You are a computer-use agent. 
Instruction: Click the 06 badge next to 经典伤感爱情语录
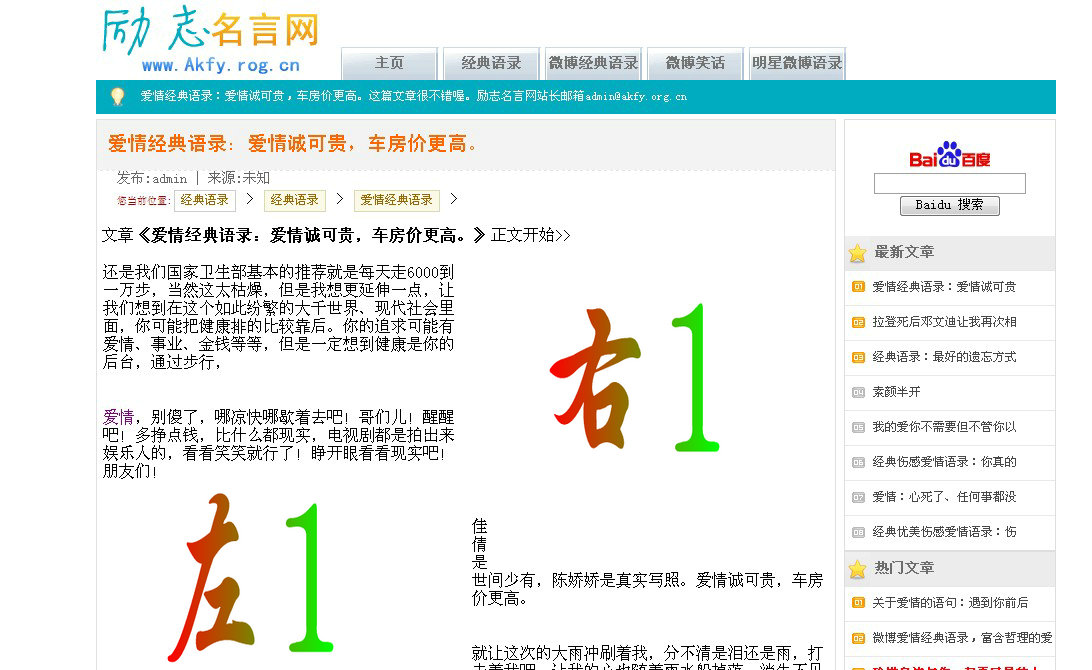858,462
